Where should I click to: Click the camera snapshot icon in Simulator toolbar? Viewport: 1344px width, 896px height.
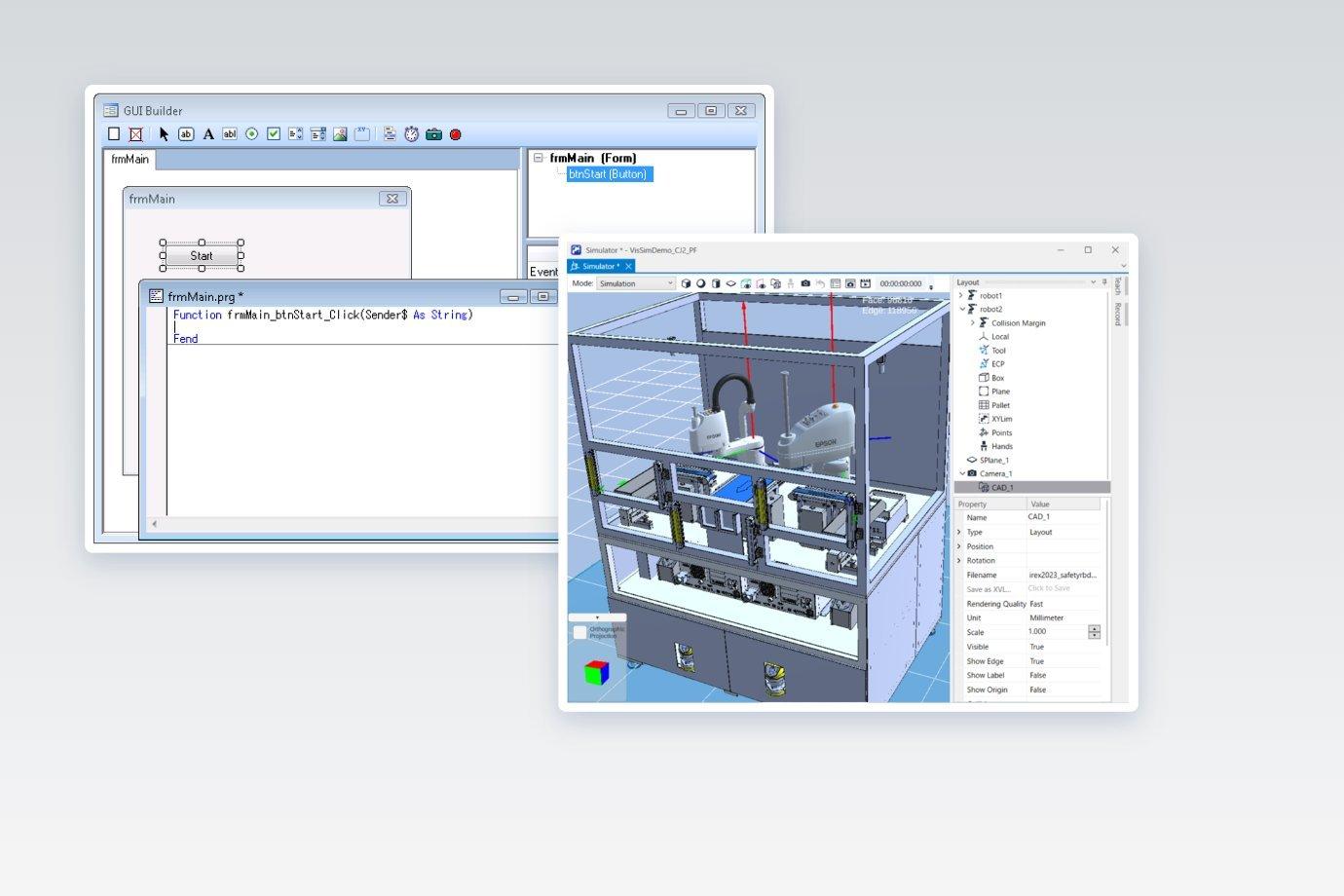click(805, 283)
